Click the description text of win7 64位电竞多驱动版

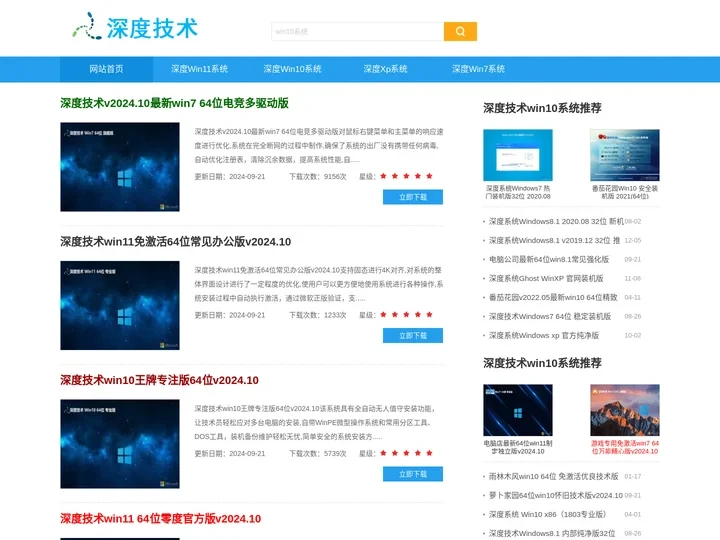319,146
